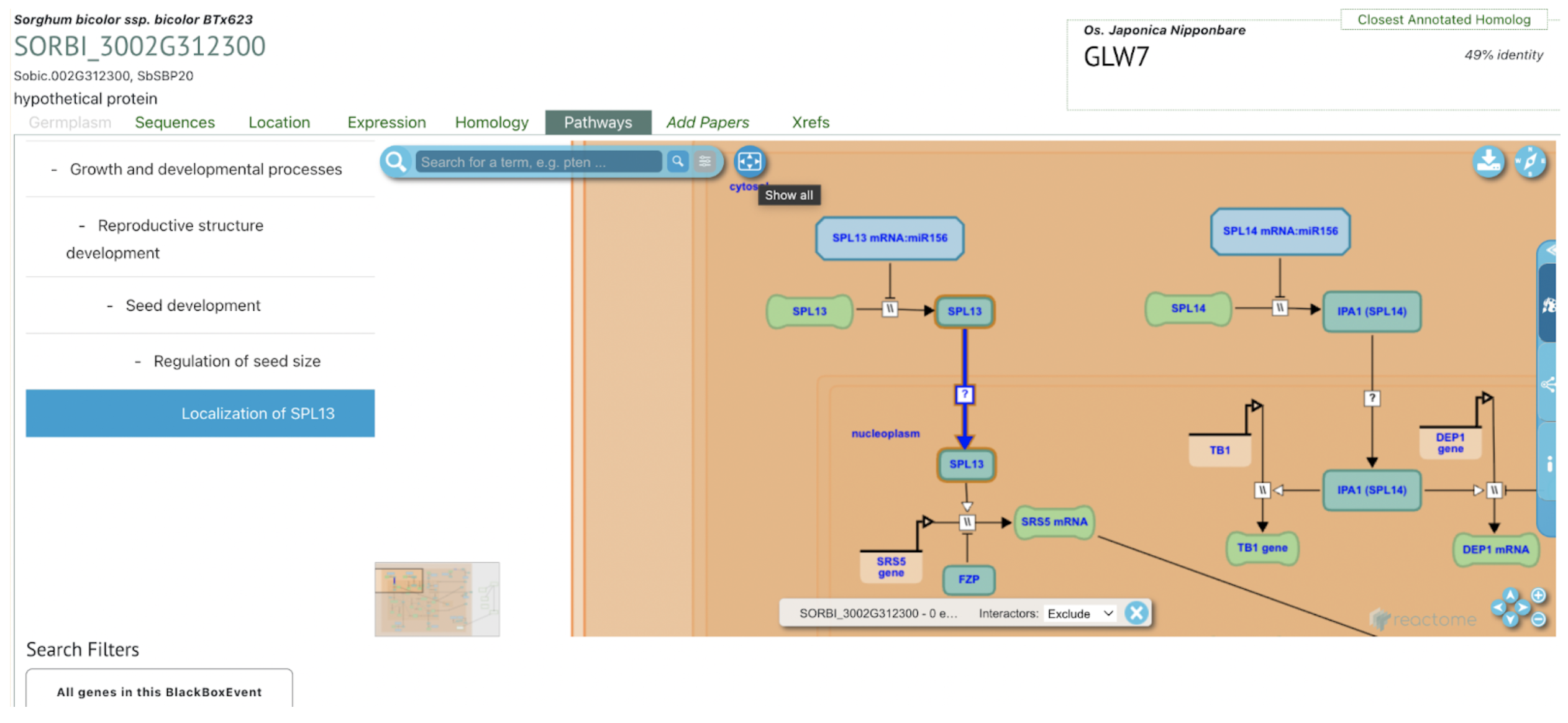Select the FZP protein node
Image resolution: width=1568 pixels, height=723 pixels.
point(969,580)
